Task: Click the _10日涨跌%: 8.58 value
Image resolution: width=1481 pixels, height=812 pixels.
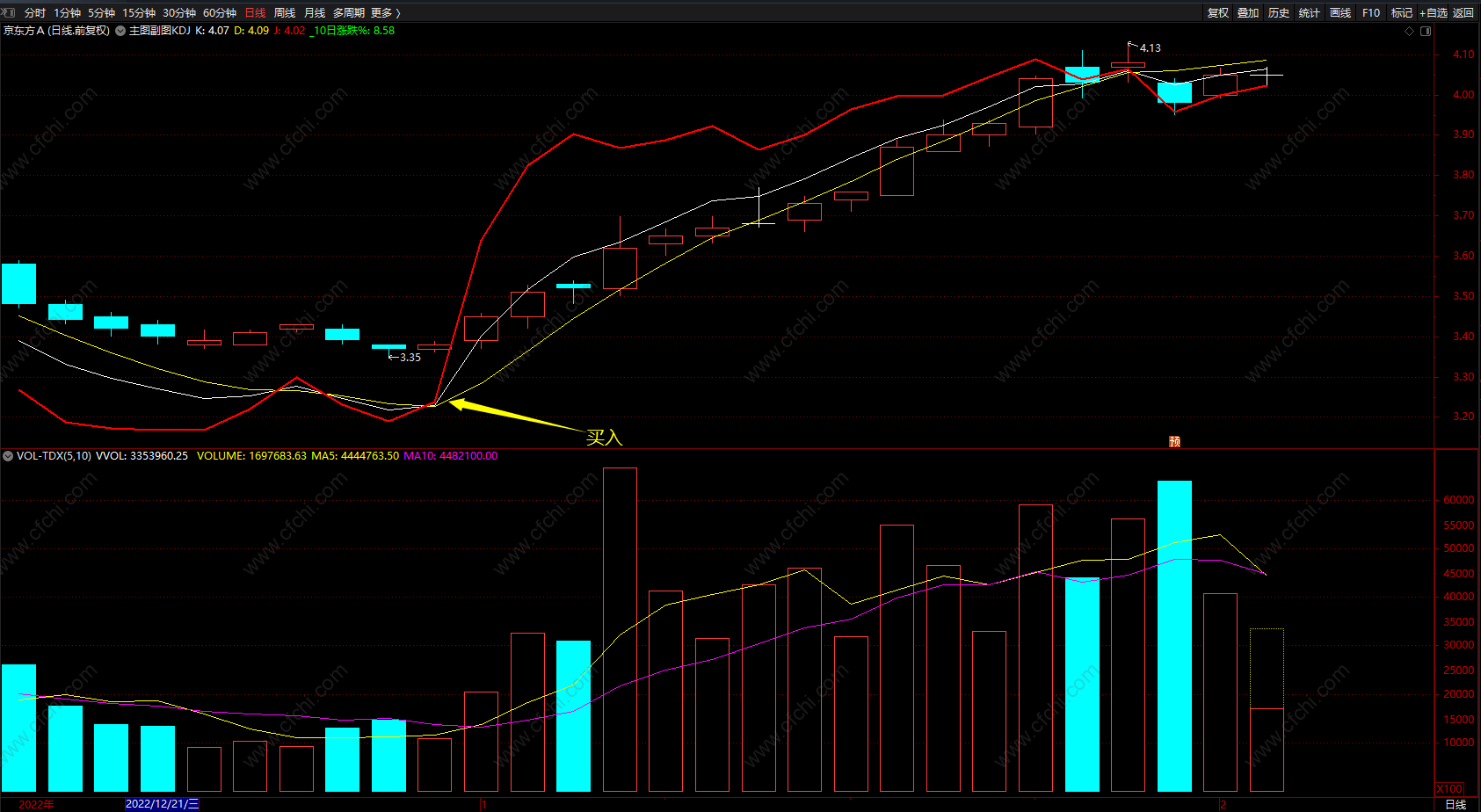Action: pos(352,31)
